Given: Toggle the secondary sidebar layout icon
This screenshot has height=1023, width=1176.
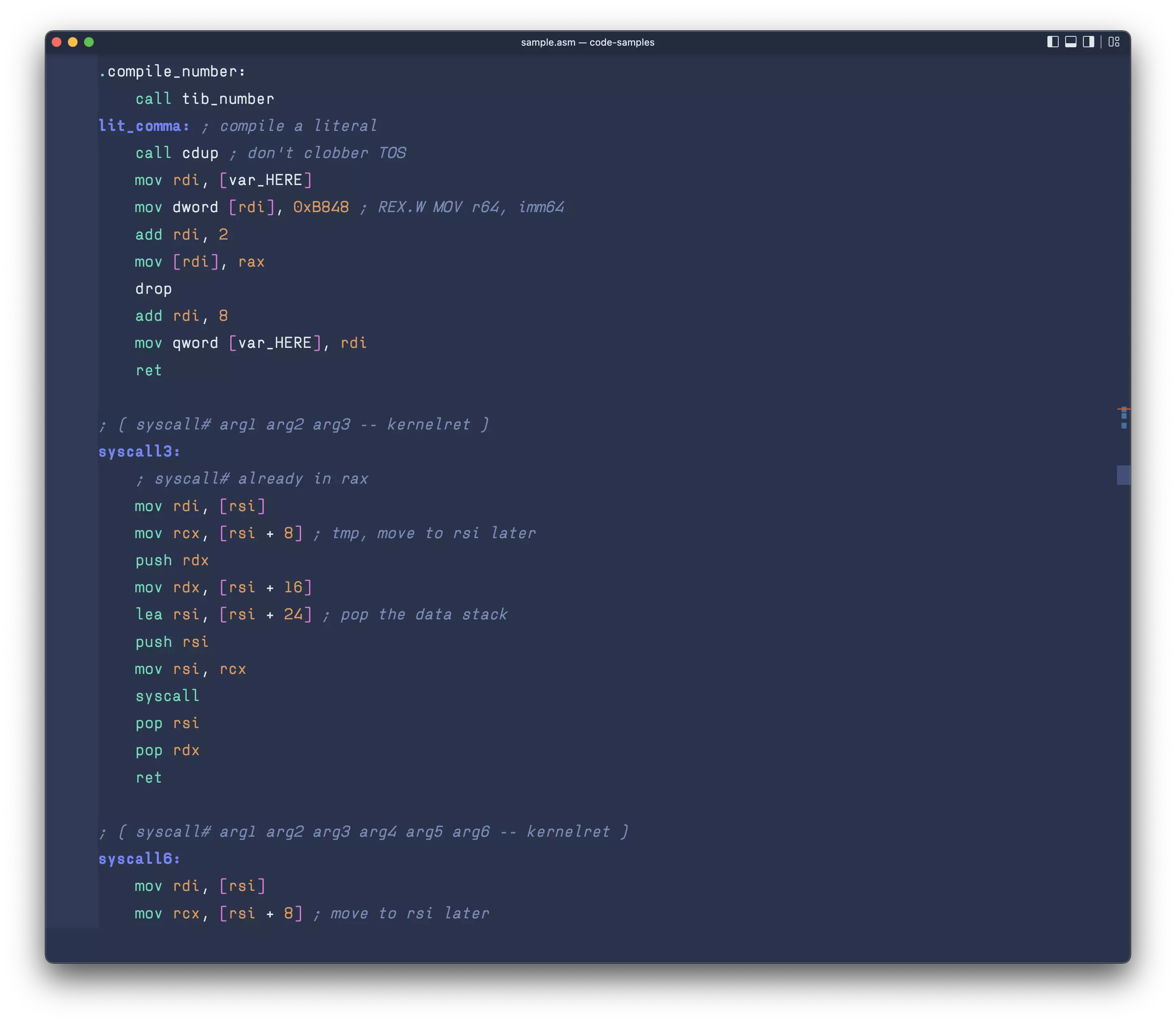Looking at the screenshot, I should pos(1088,42).
